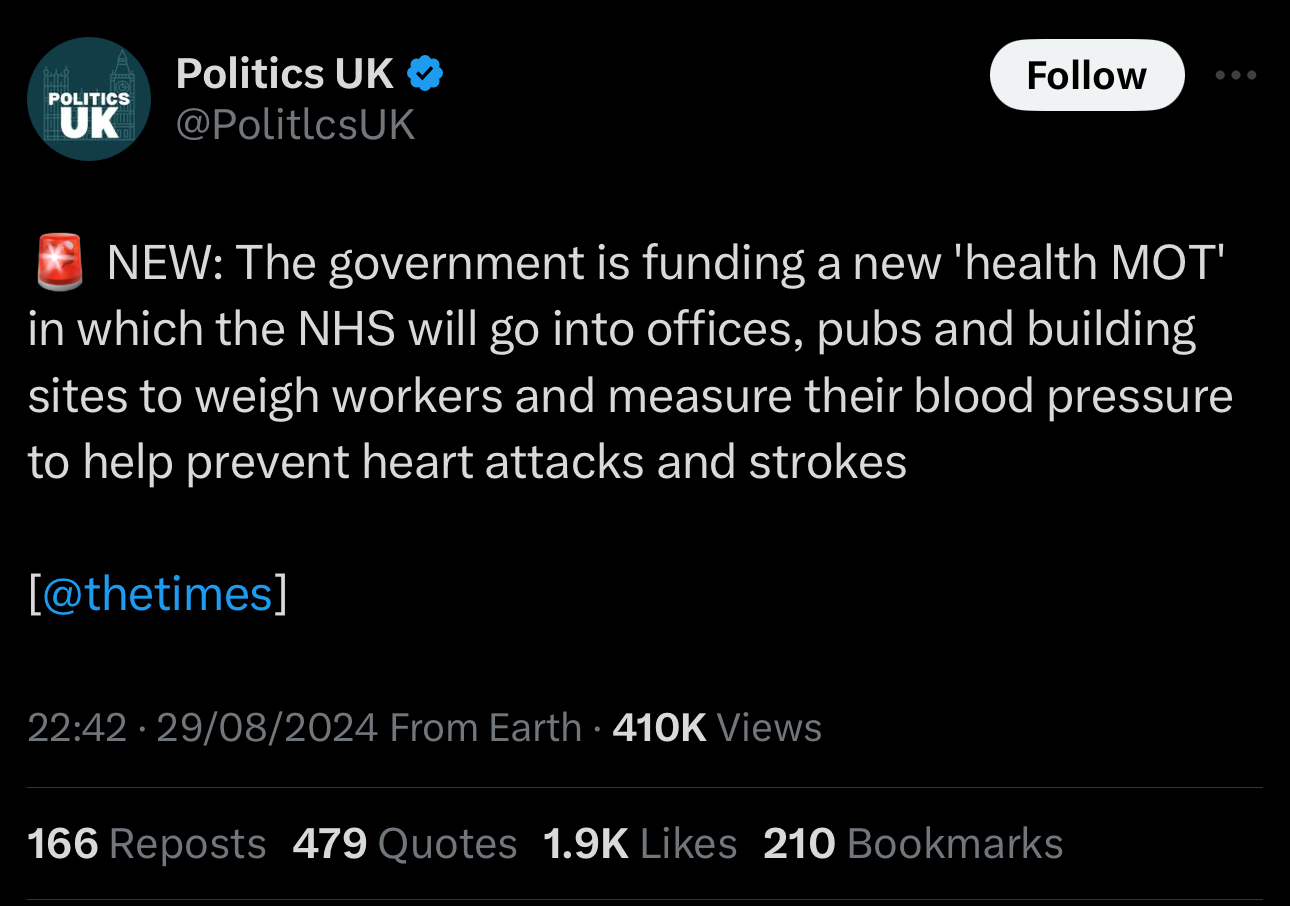The width and height of the screenshot is (1290, 906).
Task: Show the 1.9K Likes list
Action: pyautogui.click(x=639, y=844)
